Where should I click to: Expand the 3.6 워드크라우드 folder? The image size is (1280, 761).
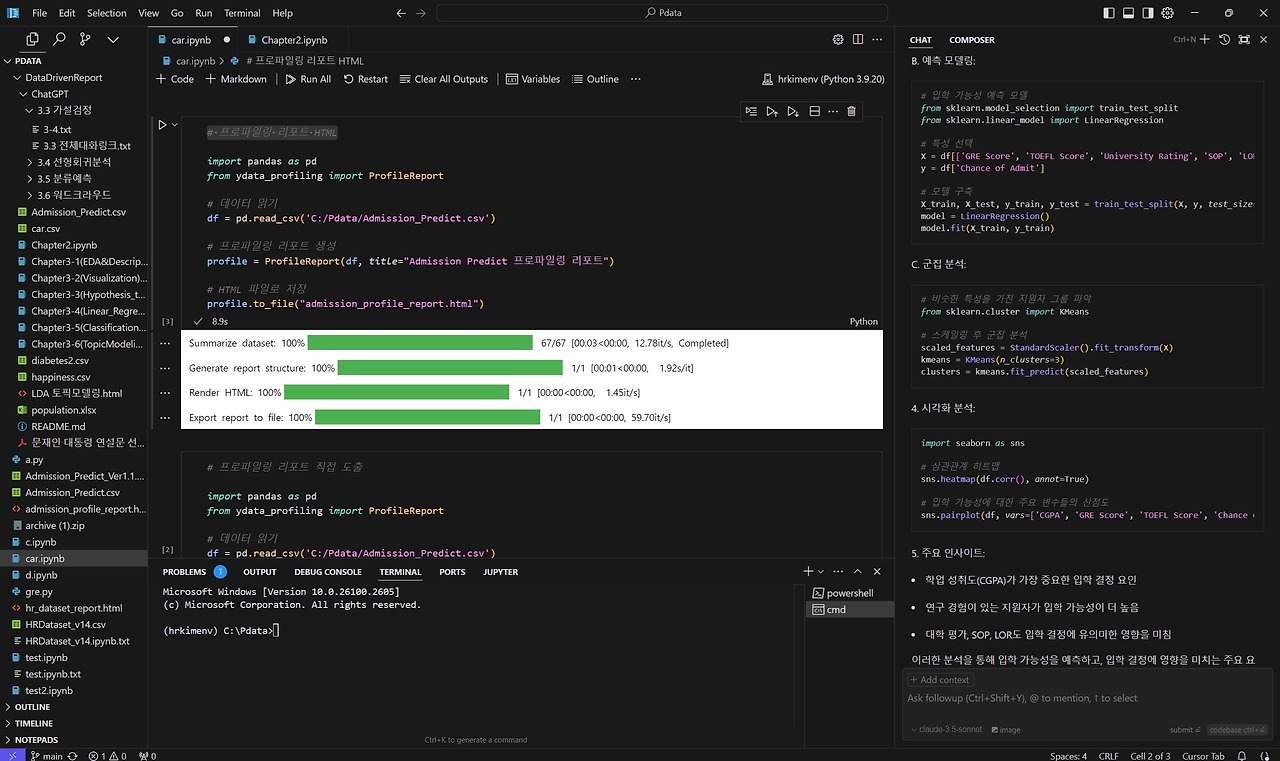74,195
